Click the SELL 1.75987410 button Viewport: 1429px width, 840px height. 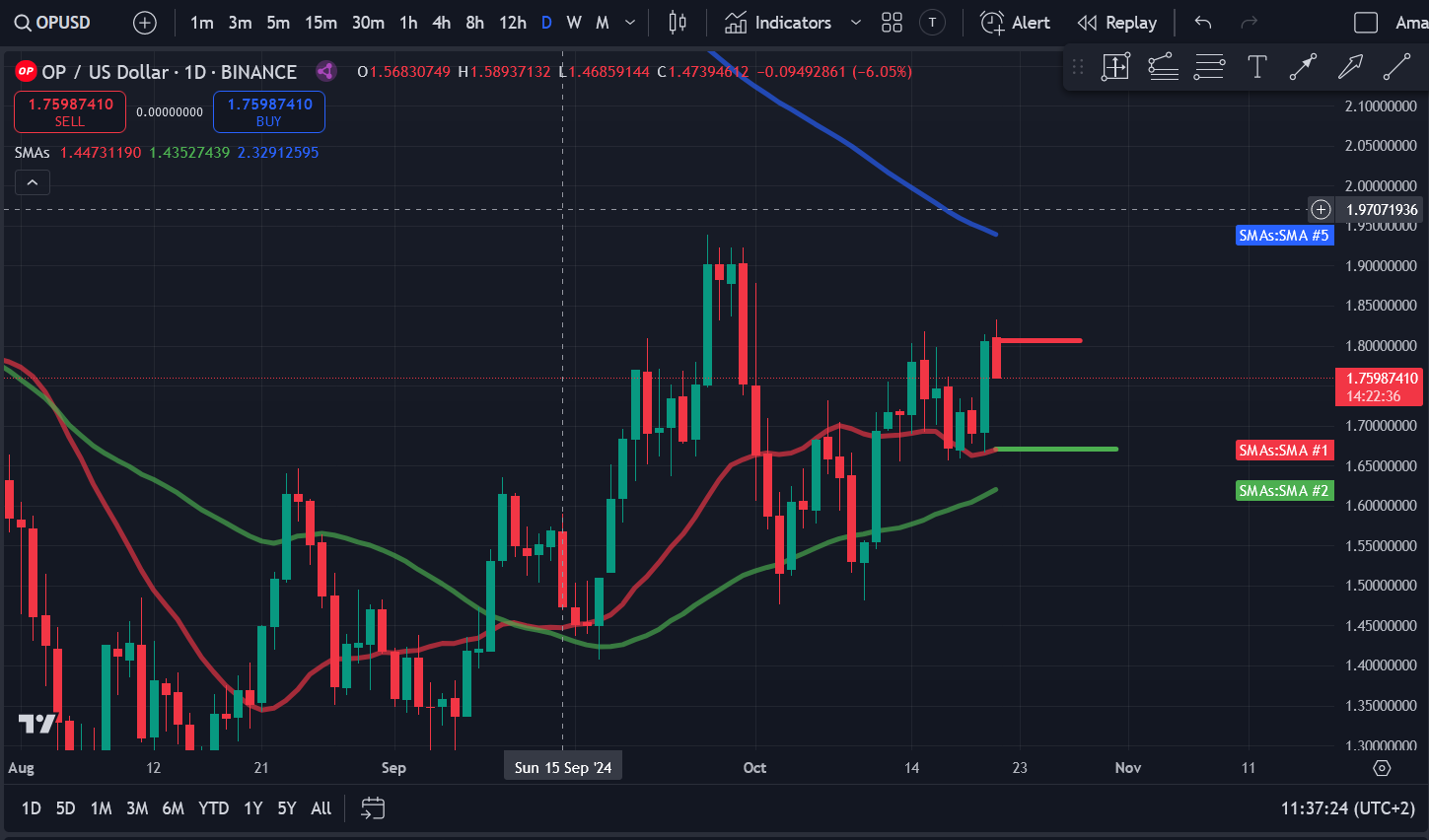(70, 111)
